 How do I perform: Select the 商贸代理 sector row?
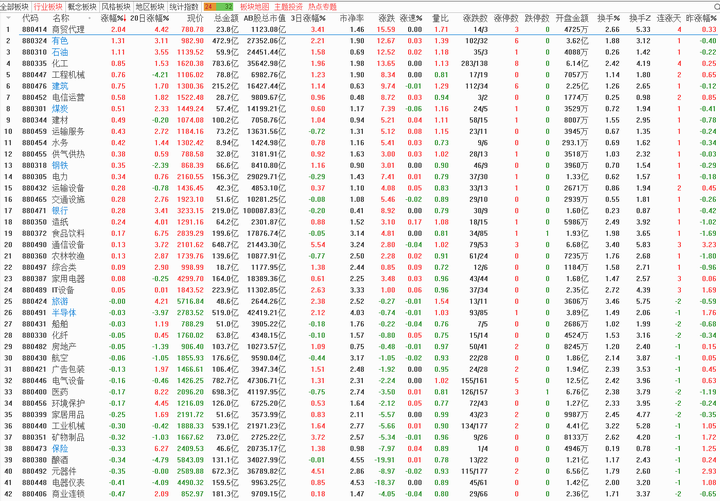point(360,29)
